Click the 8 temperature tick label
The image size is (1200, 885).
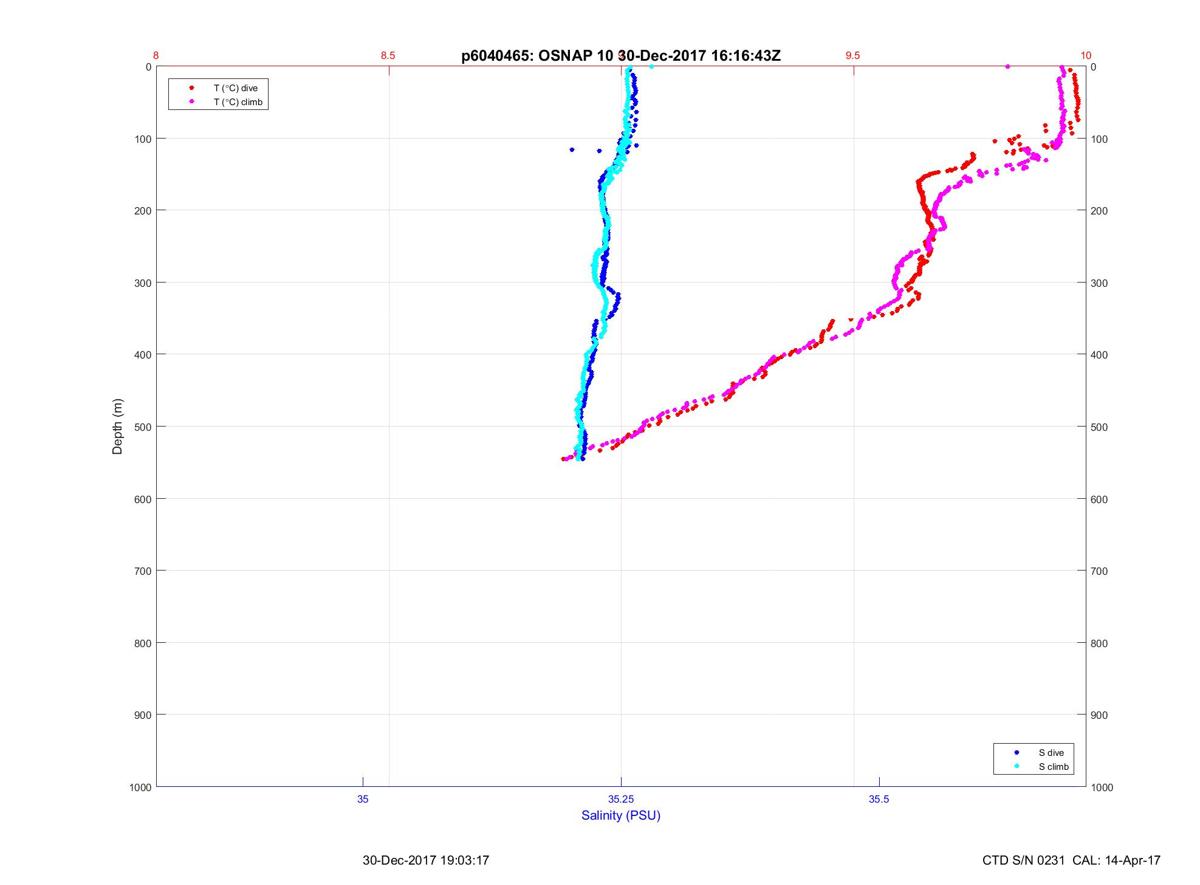156,56
